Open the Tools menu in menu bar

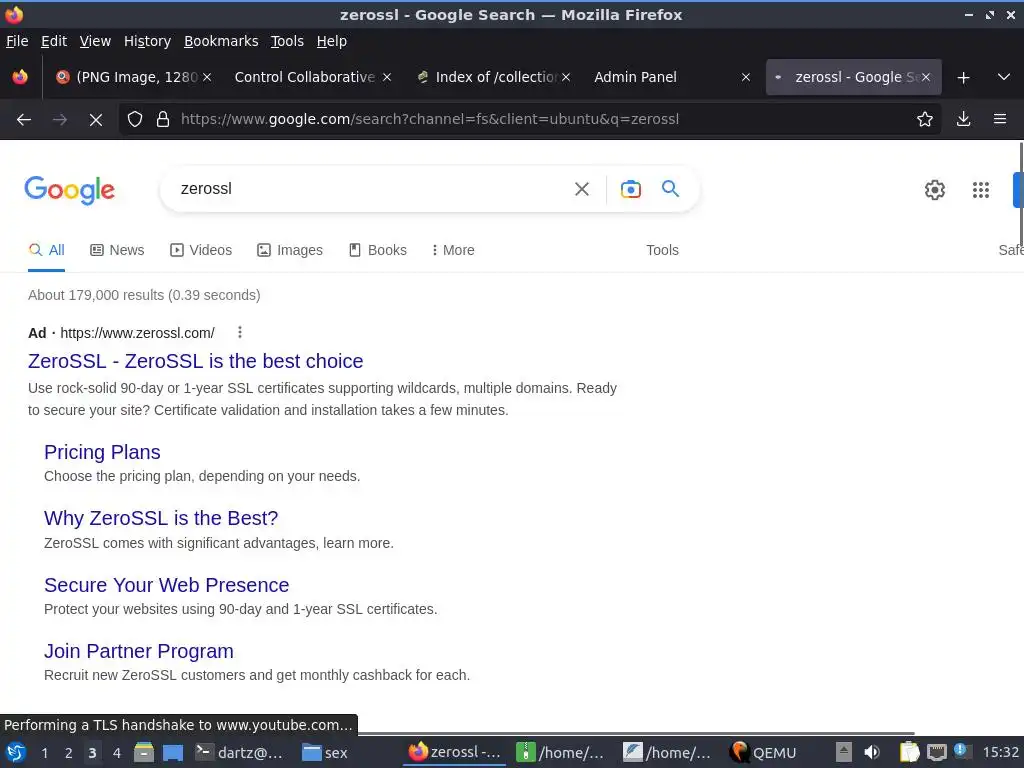pyautogui.click(x=287, y=41)
